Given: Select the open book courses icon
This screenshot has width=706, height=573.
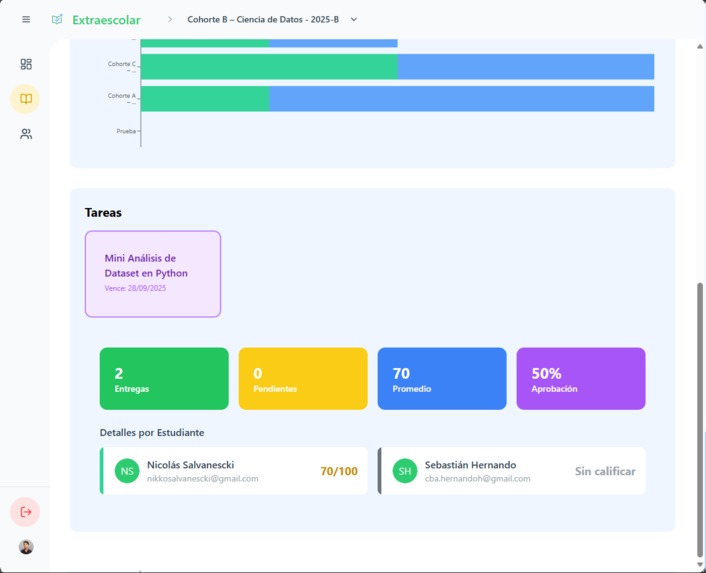Looking at the screenshot, I should tap(26, 99).
